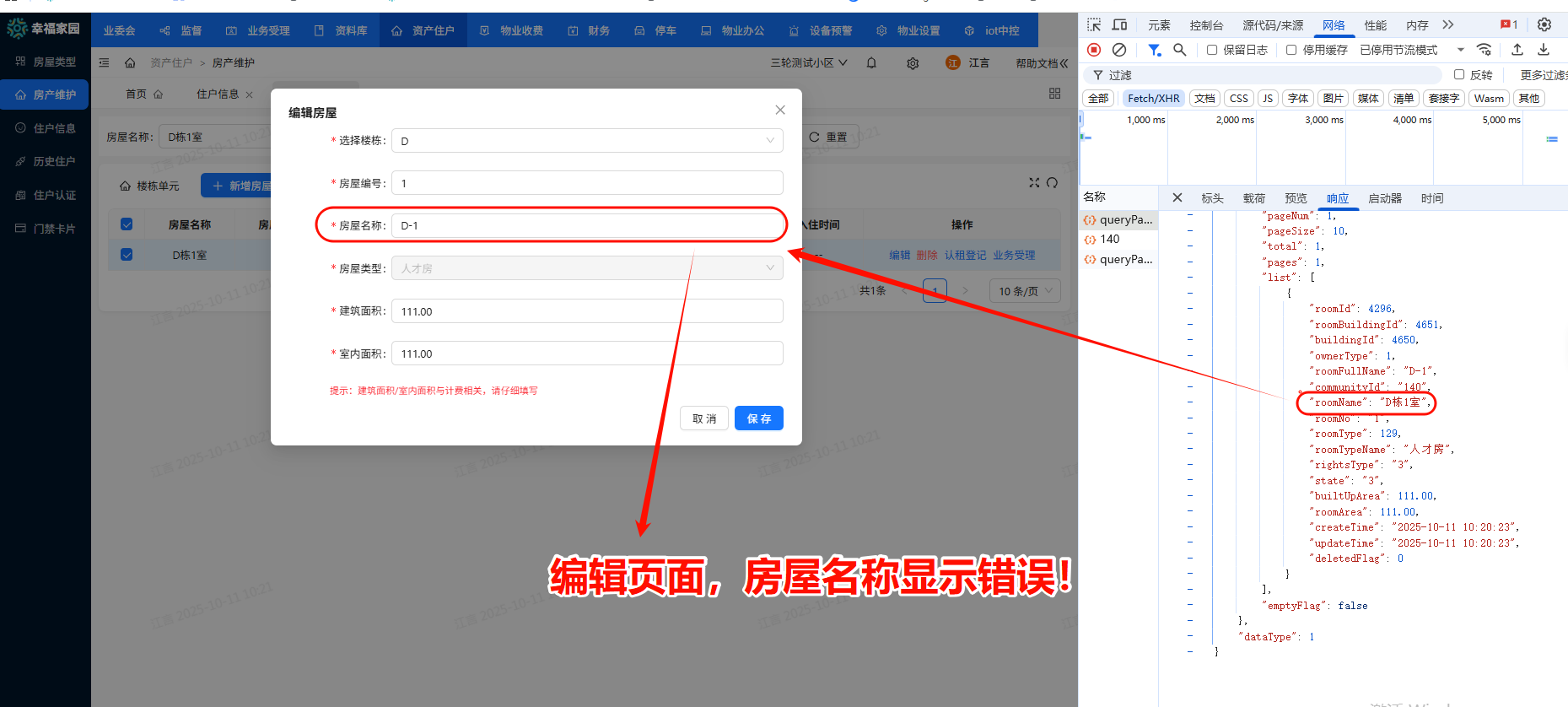
Task: Open the header settings gear icon
Action: tap(913, 63)
